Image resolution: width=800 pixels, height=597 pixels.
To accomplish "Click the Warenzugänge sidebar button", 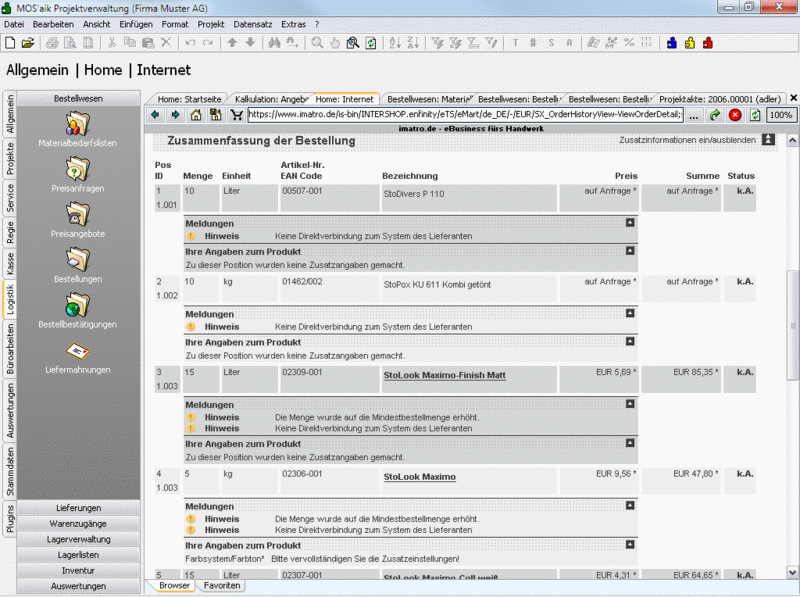I will [79, 524].
